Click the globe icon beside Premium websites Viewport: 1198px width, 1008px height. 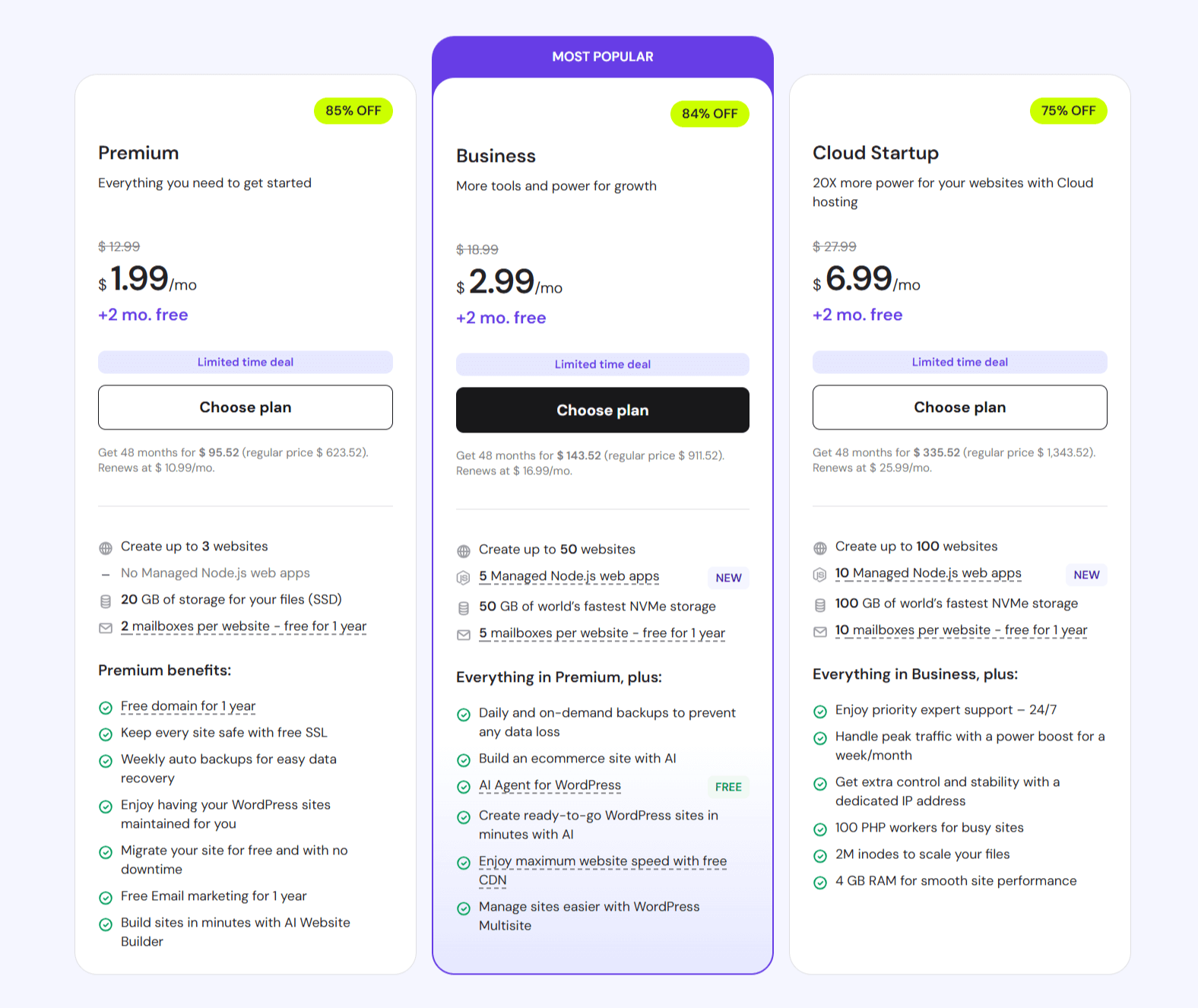click(x=106, y=547)
